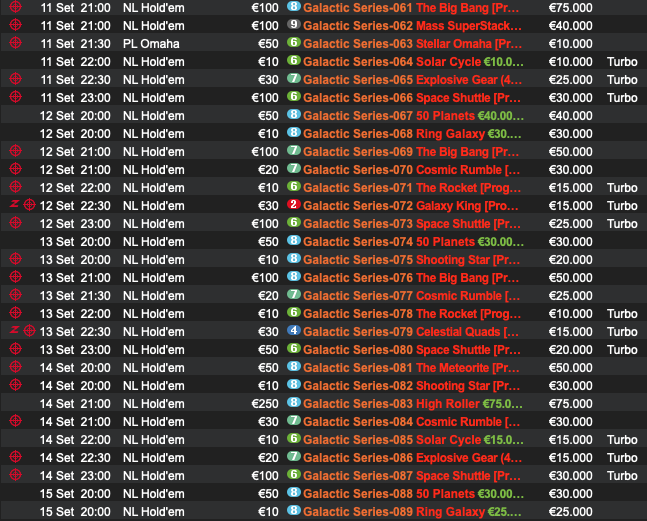
Task: Click the red 2 badge on Galaxy King row
Action: click(x=294, y=204)
